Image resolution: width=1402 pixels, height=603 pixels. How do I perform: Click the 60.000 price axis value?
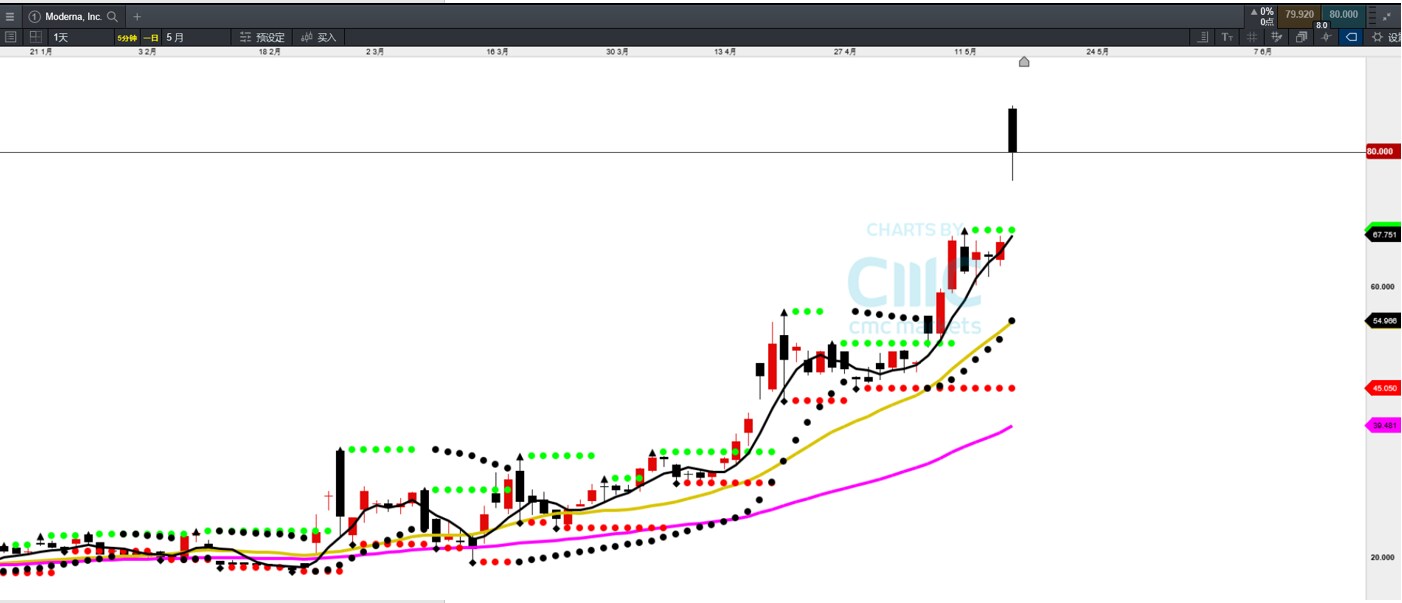[x=1383, y=287]
